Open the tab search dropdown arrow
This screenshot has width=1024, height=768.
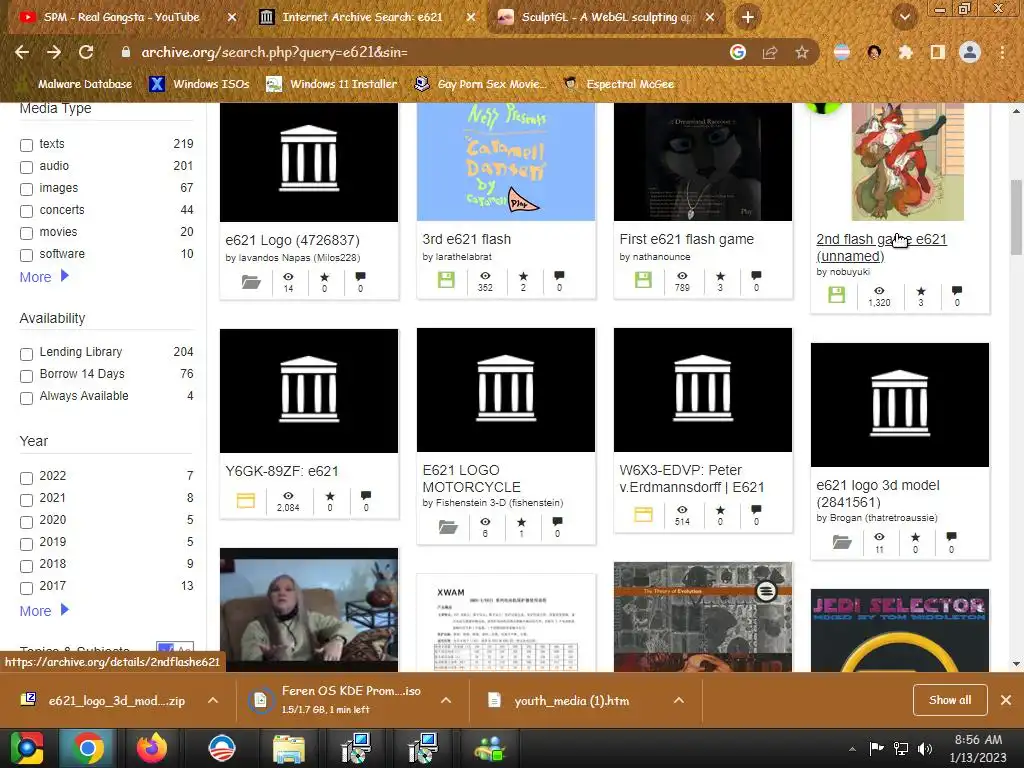pos(904,17)
